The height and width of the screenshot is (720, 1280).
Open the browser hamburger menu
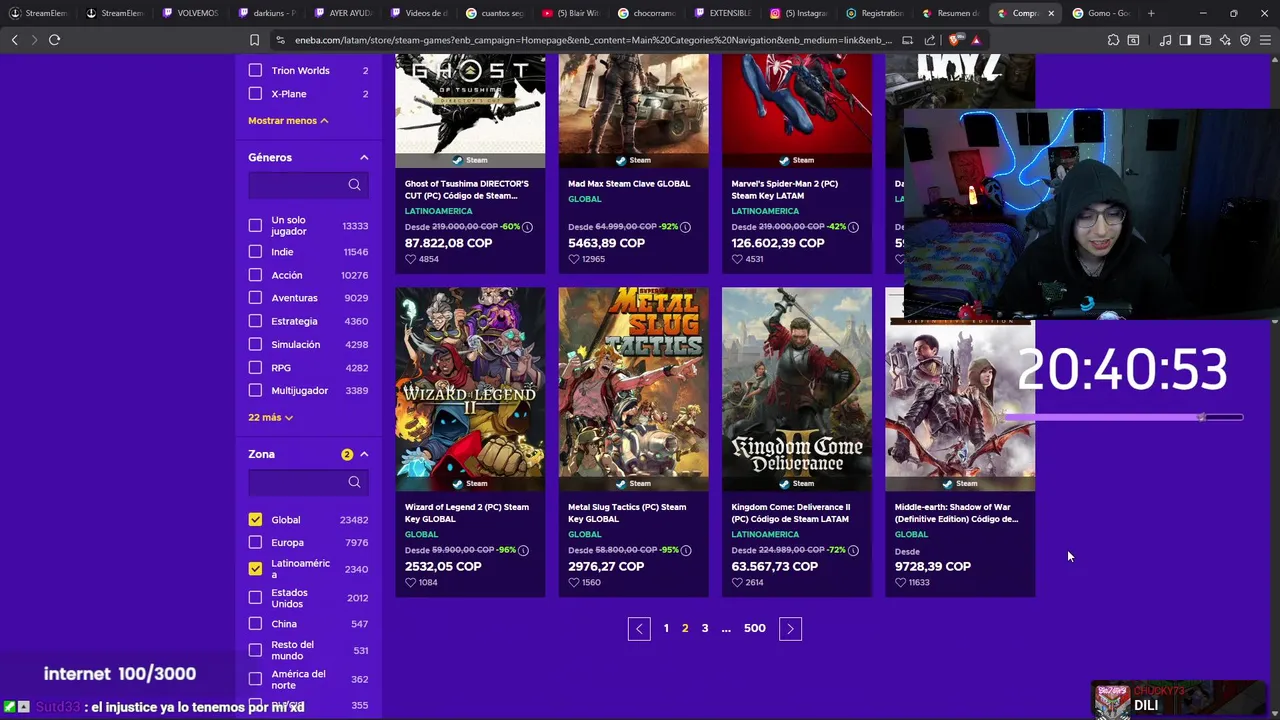tap(1265, 40)
